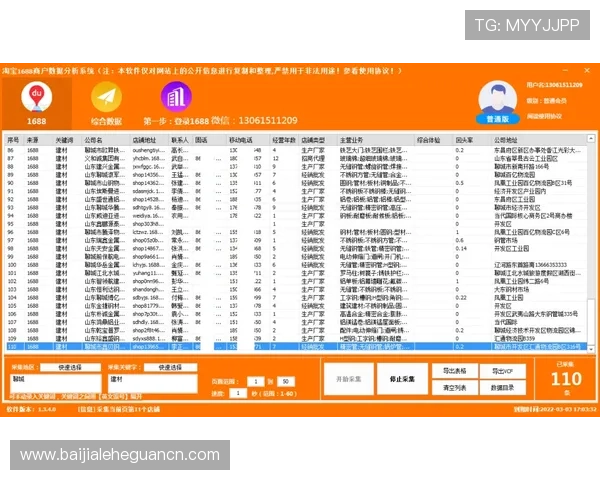This screenshot has height=480, width=600.
Task: Sort by the 移动电话 column header
Action: pos(248,140)
